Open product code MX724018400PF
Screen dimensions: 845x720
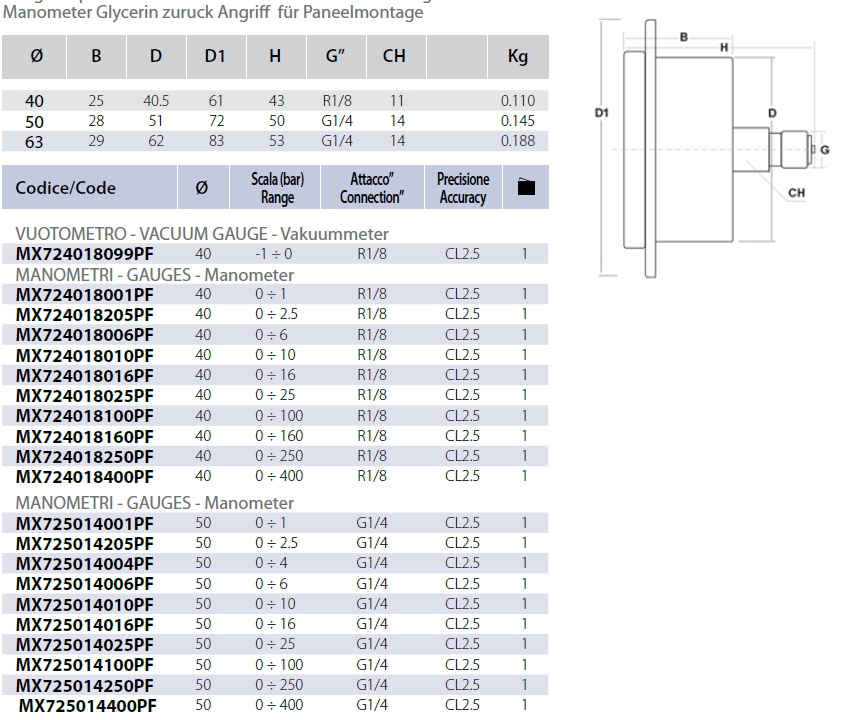pyautogui.click(x=85, y=477)
